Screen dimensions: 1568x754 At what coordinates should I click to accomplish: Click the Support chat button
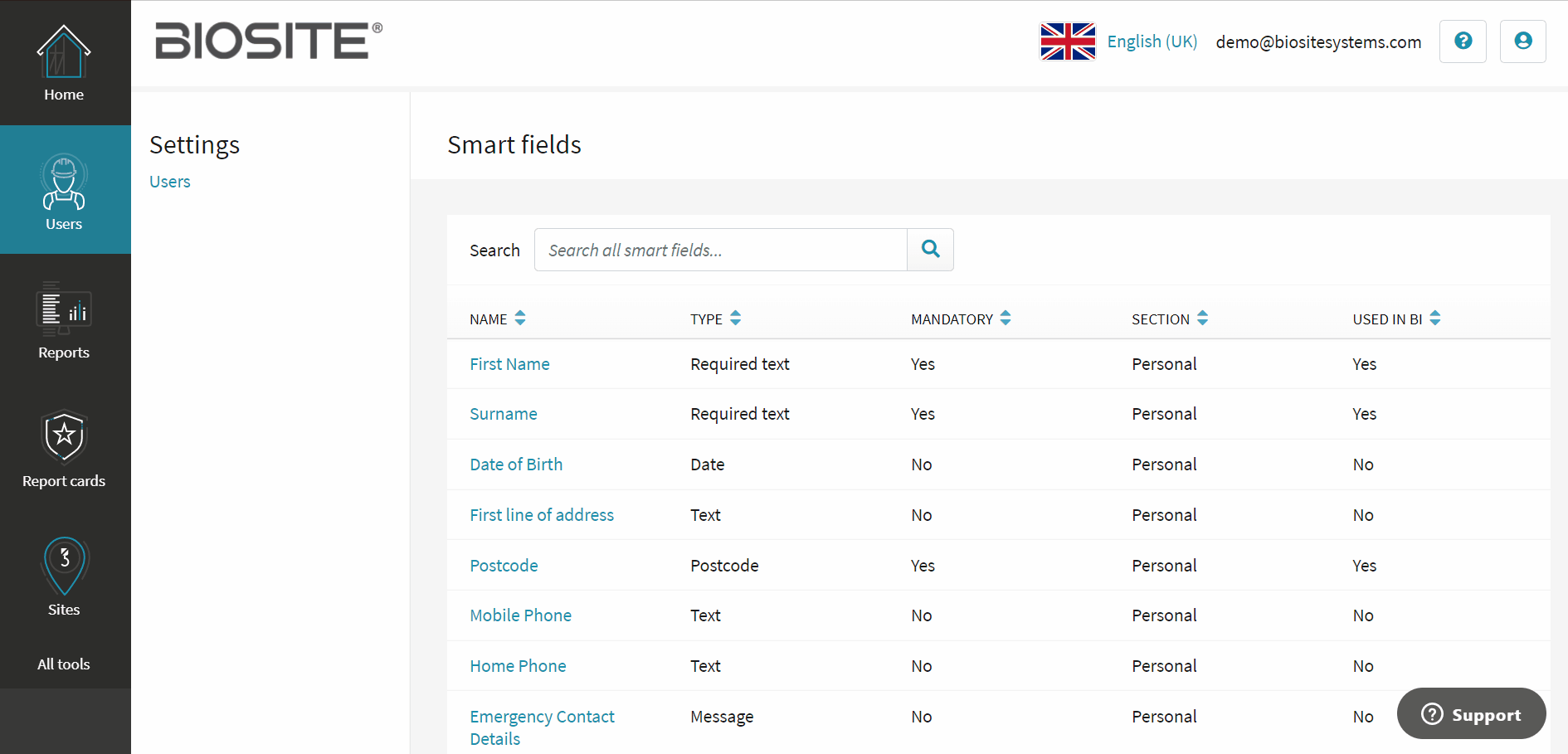(x=1471, y=714)
